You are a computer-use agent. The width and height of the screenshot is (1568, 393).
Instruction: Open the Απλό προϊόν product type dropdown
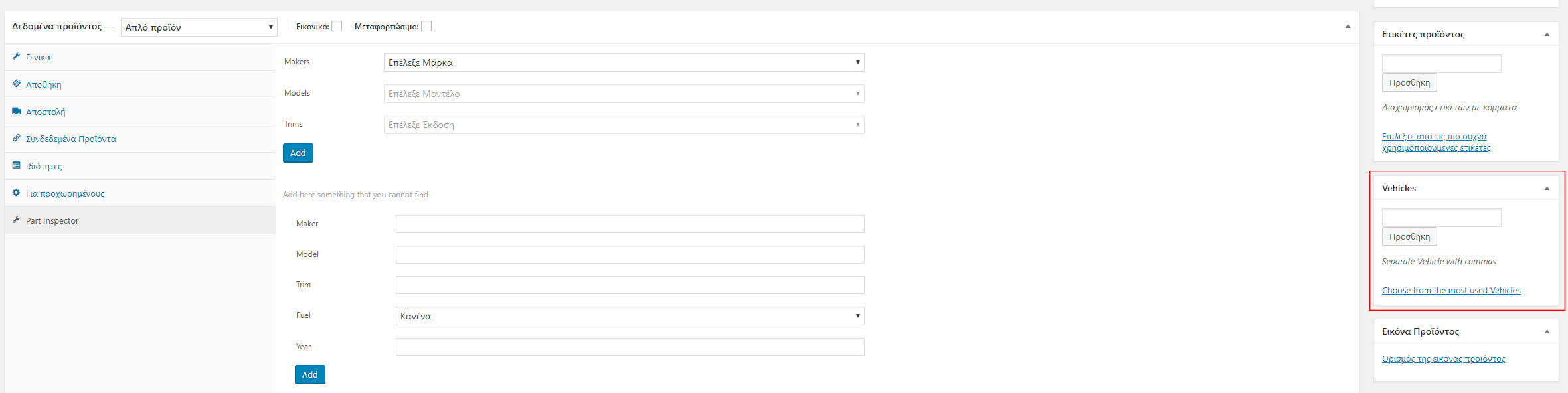[x=199, y=27]
